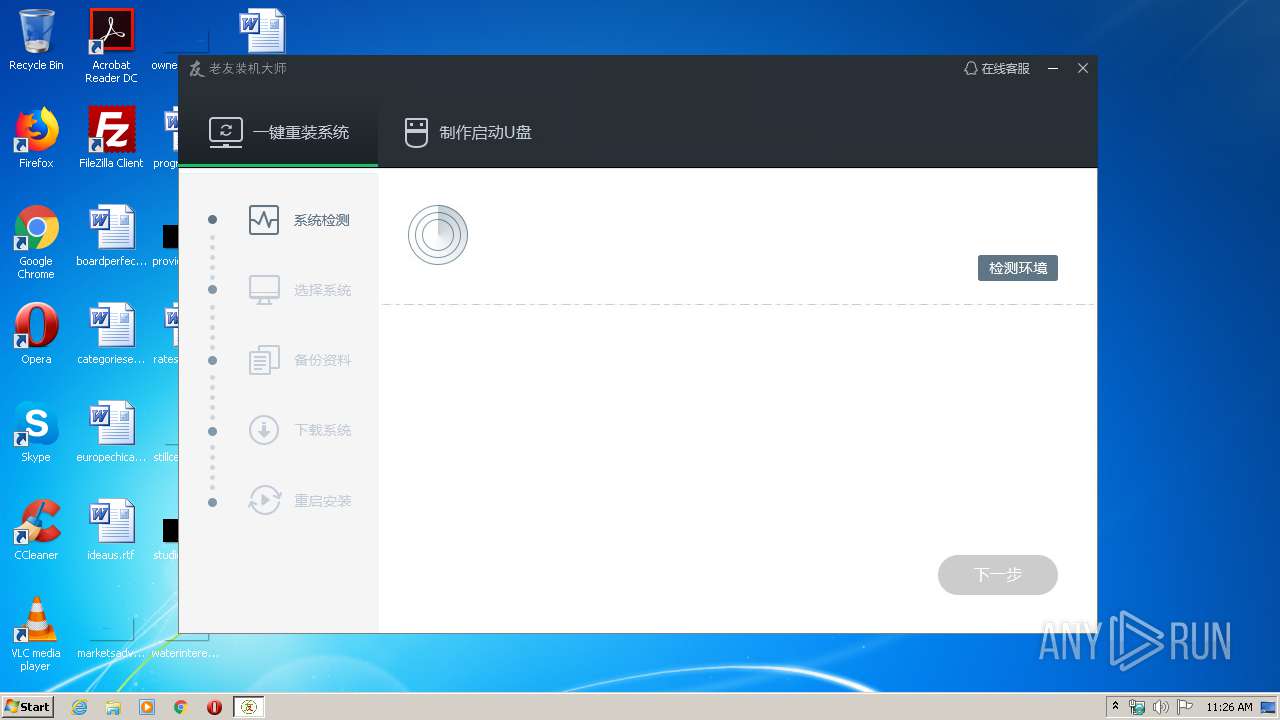Open the Word document at top of desktop
Image resolution: width=1280 pixels, height=720 pixels.
262,30
